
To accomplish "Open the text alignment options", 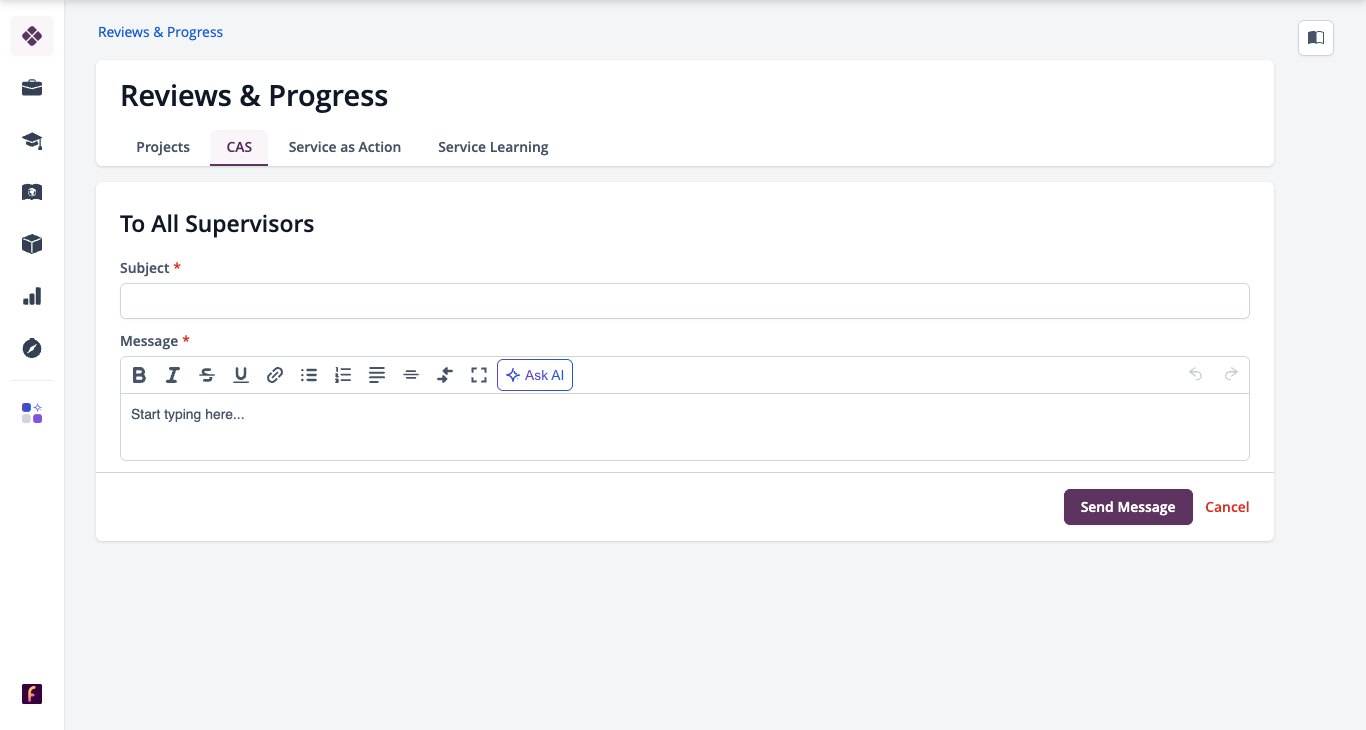I will click(377, 375).
